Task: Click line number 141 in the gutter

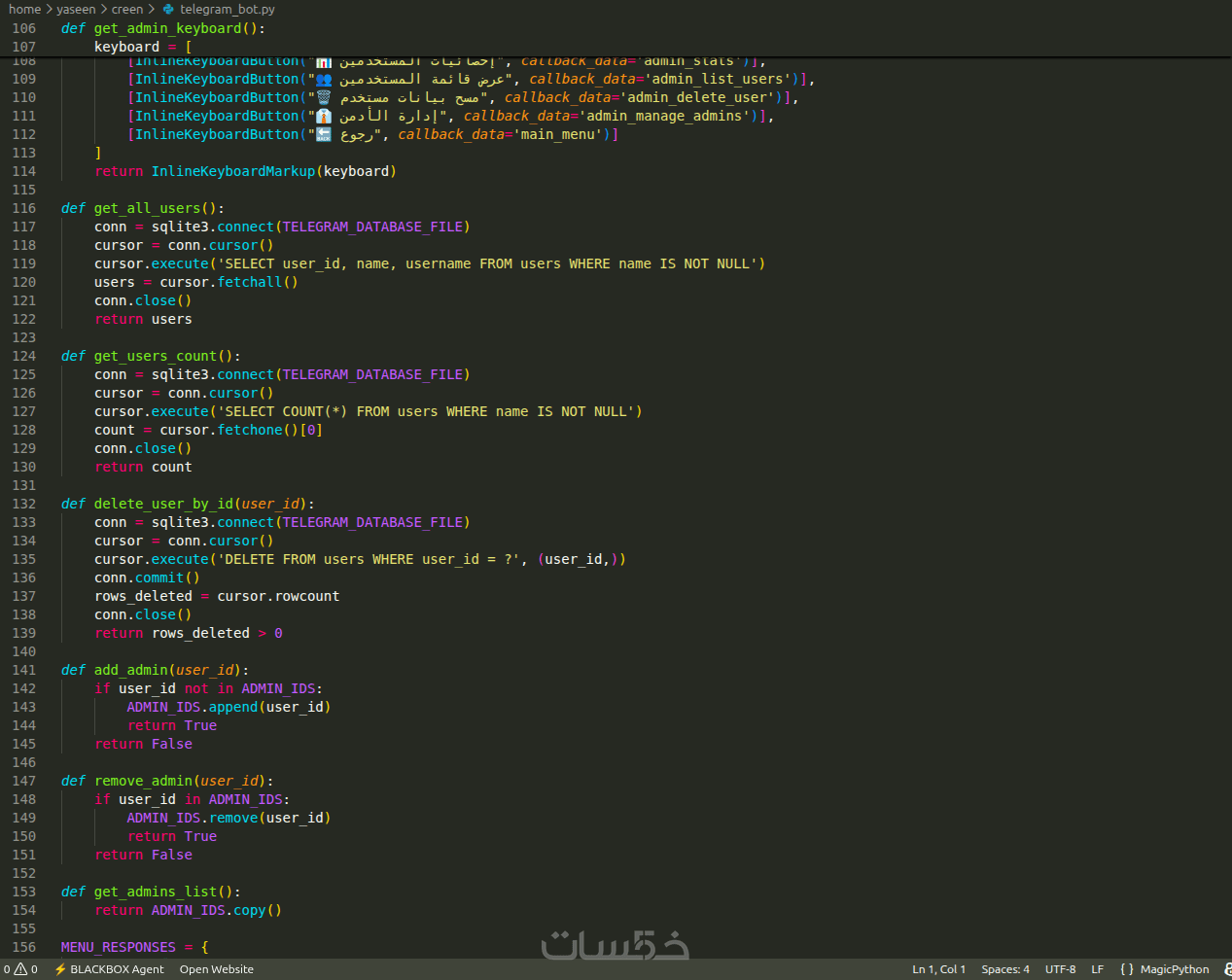Action: coord(24,670)
